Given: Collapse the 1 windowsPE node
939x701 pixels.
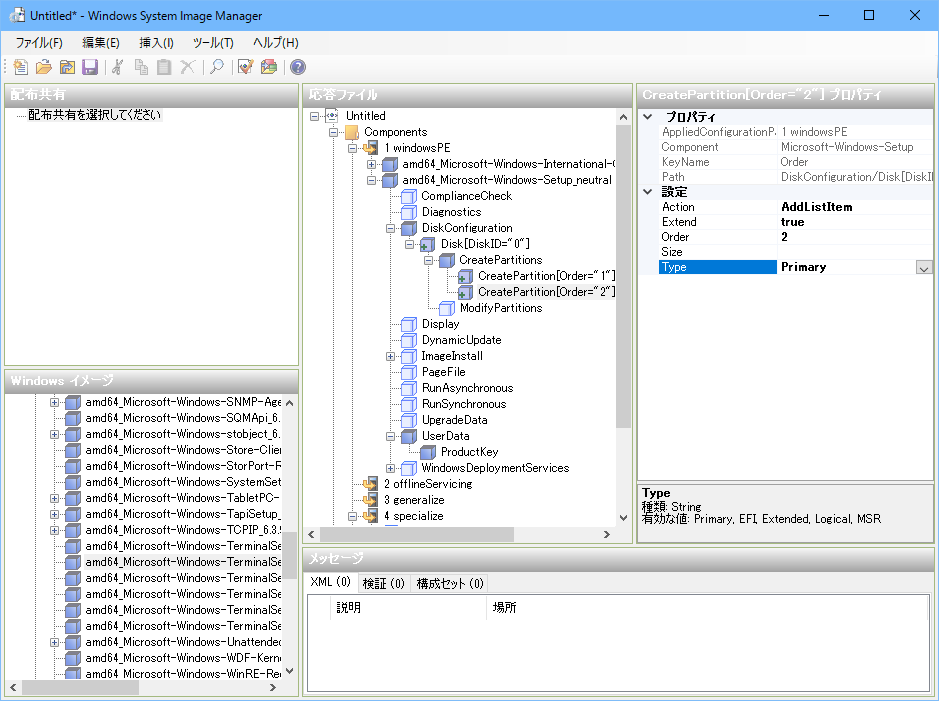Looking at the screenshot, I should (x=352, y=148).
